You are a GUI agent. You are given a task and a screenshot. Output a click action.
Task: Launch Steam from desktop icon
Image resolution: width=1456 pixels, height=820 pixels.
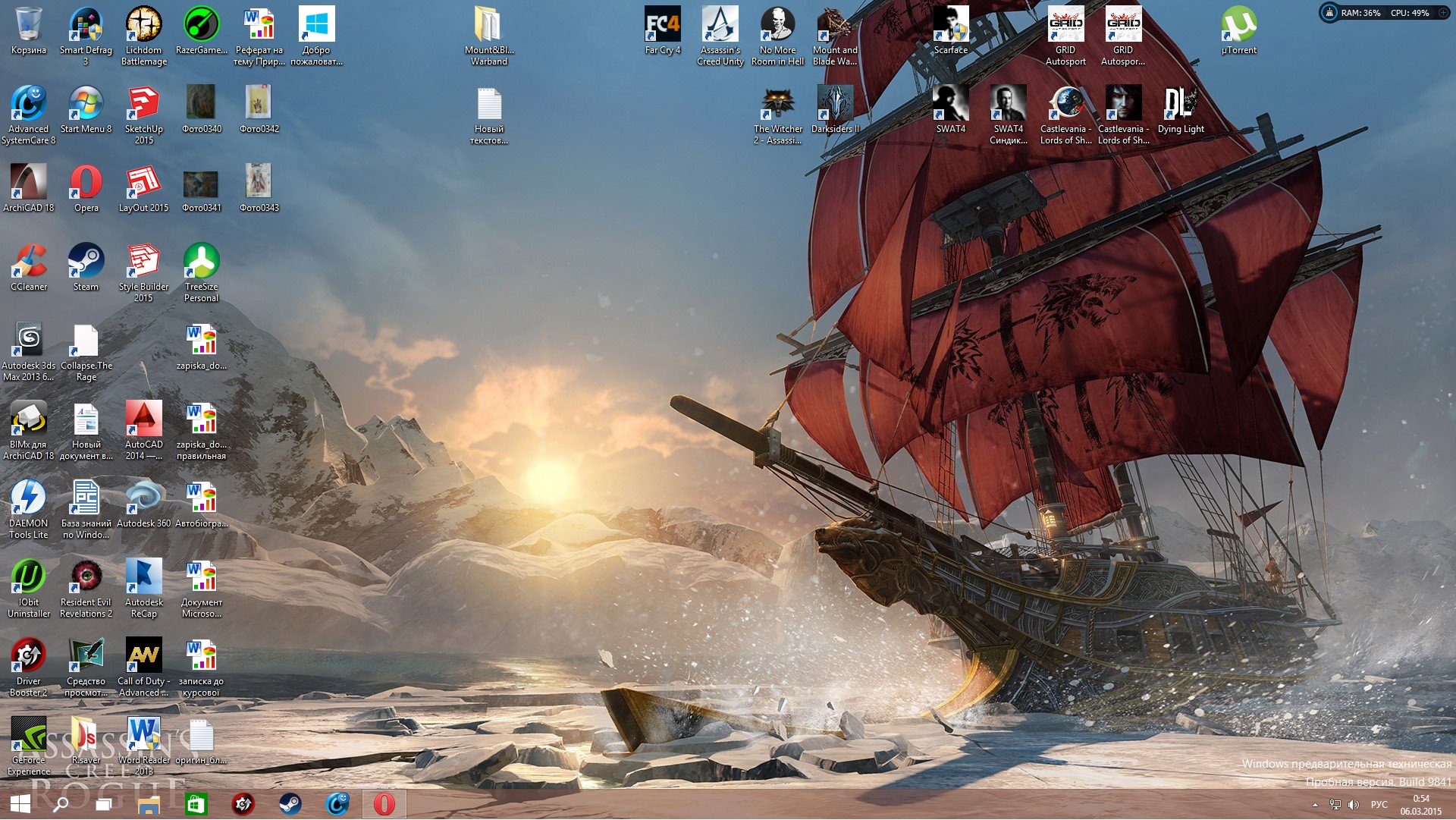pos(86,267)
